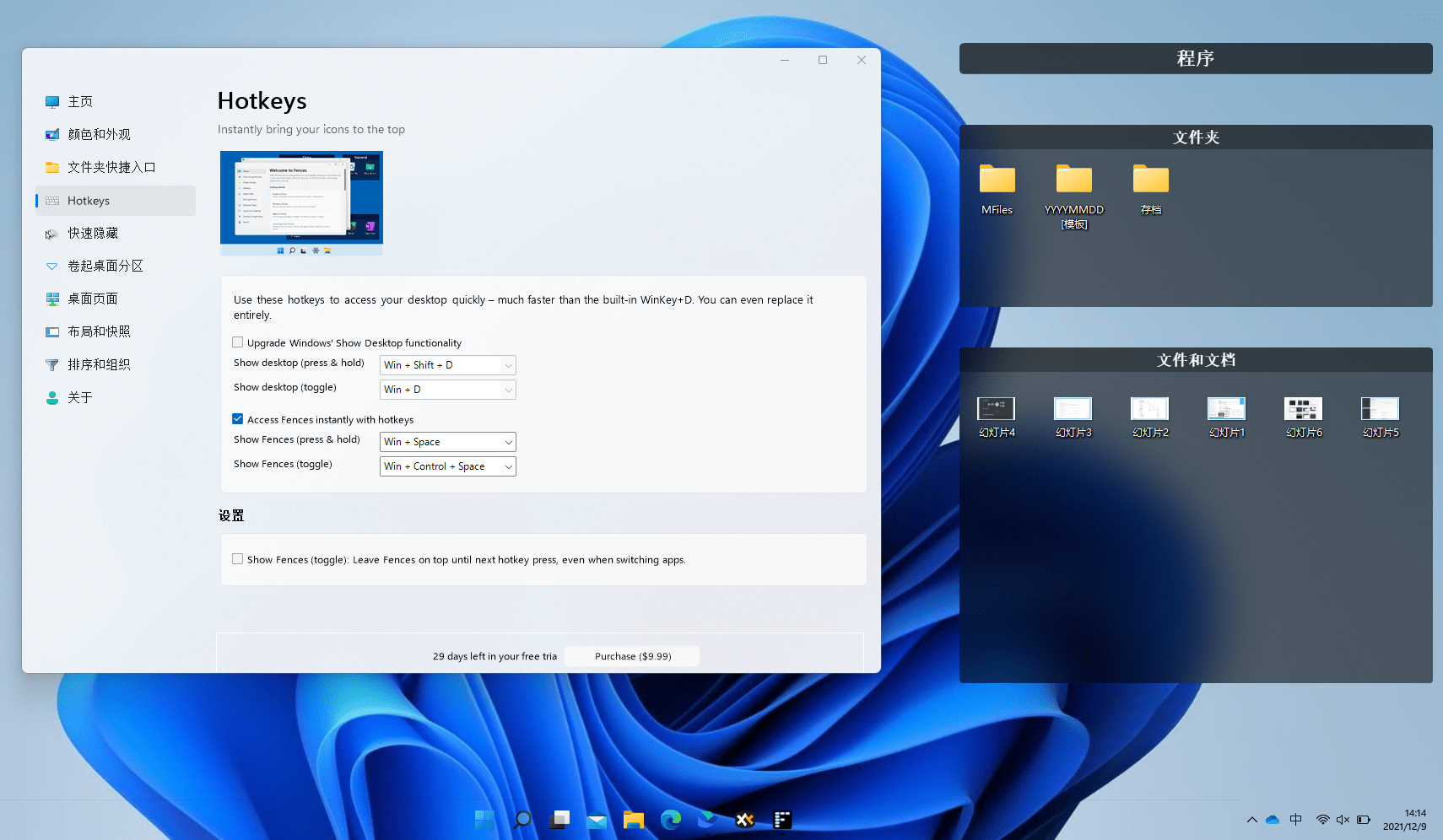Viewport: 1443px width, 840px height.
Task: Open Microsoft Edge from the taskbar
Action: [x=671, y=819]
